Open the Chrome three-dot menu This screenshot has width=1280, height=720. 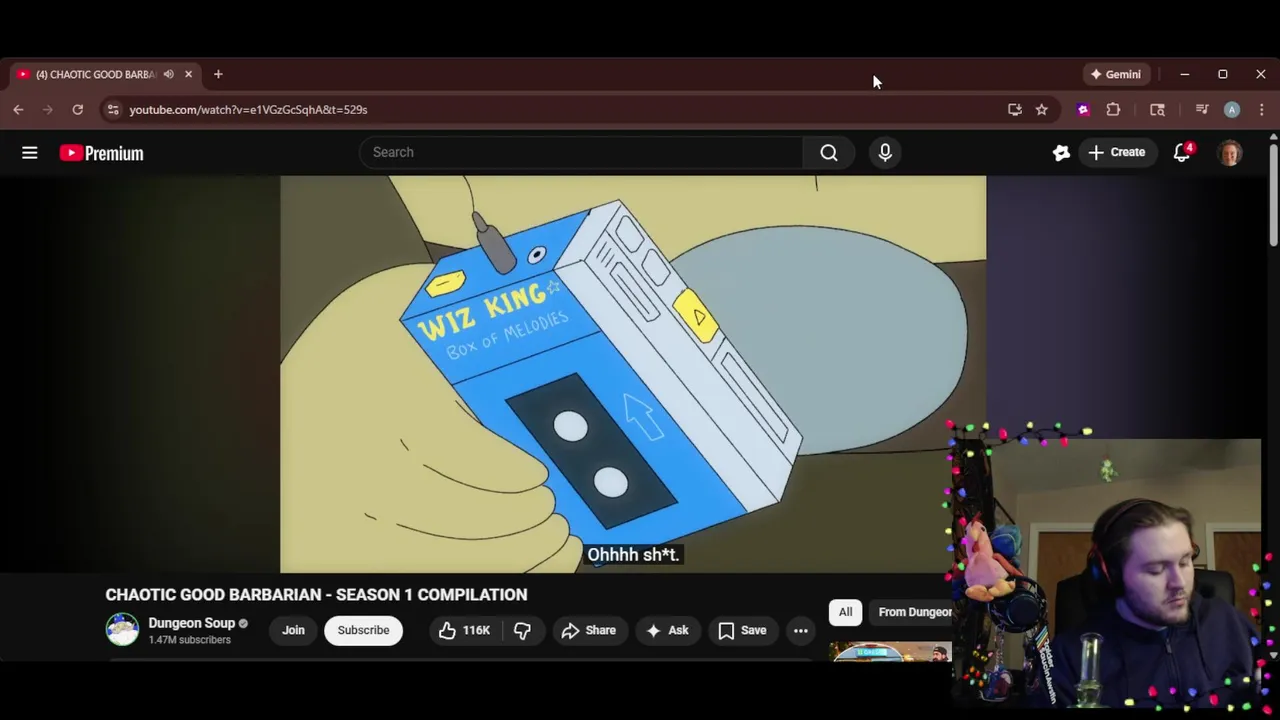[1261, 110]
